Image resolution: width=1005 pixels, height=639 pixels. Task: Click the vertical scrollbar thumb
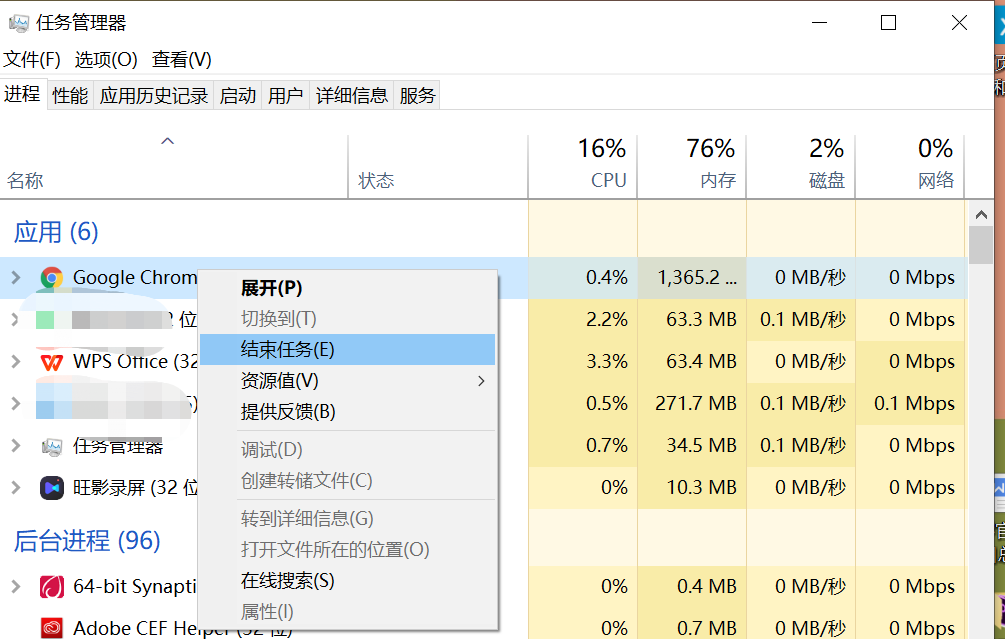[981, 245]
